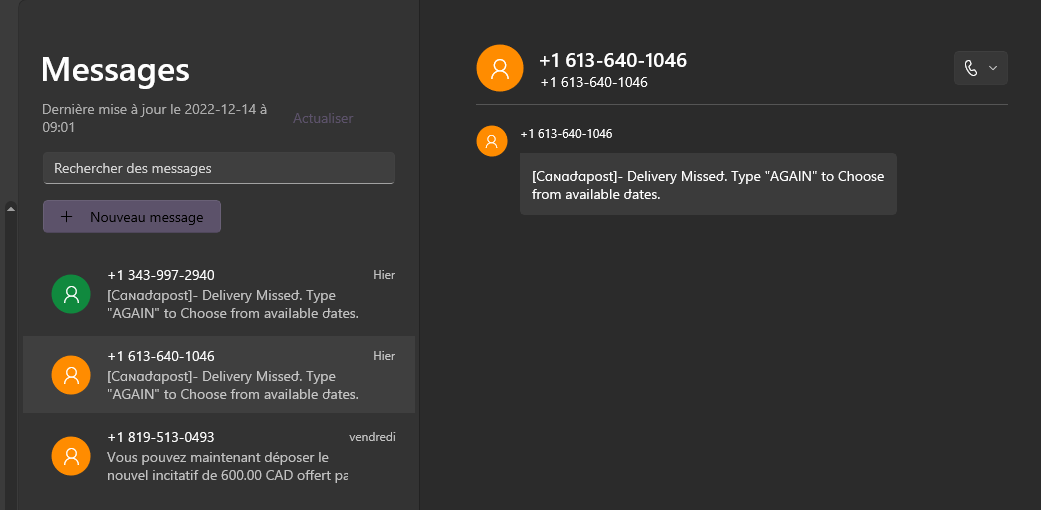
Task: Click the plus icon for Nouveau message
Action: point(66,217)
